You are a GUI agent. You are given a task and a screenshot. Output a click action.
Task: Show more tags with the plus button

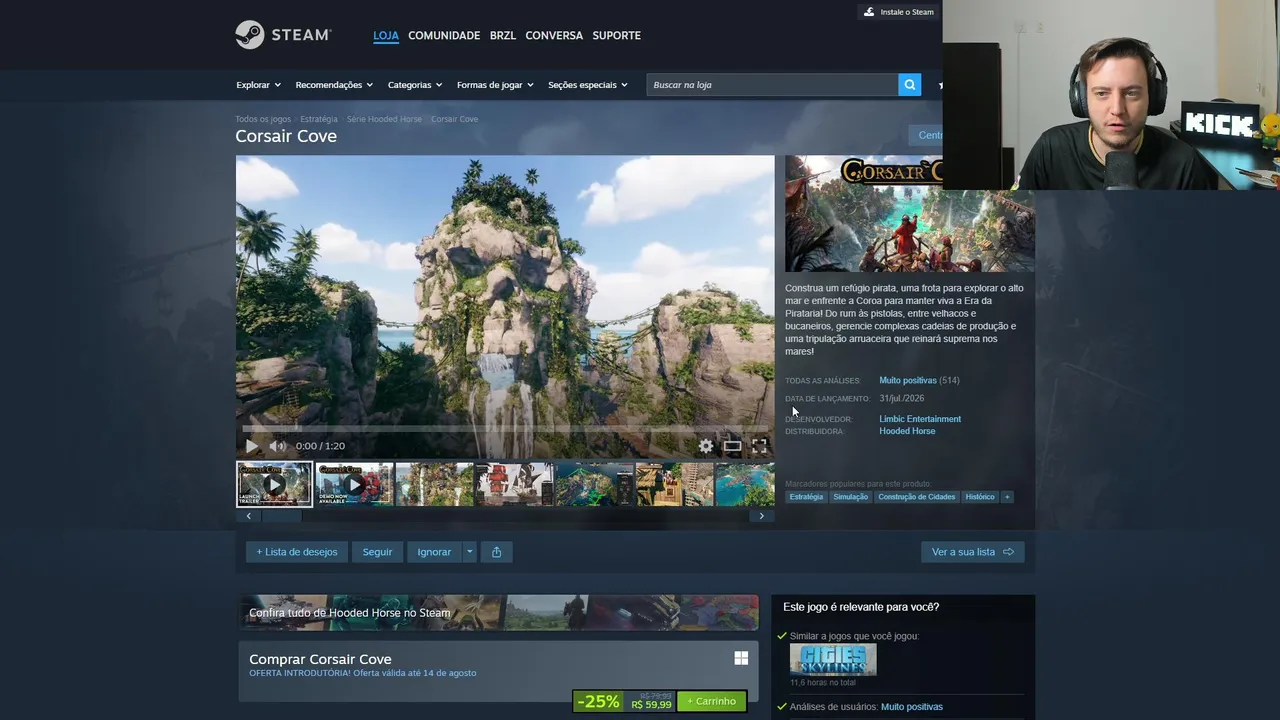click(1007, 497)
